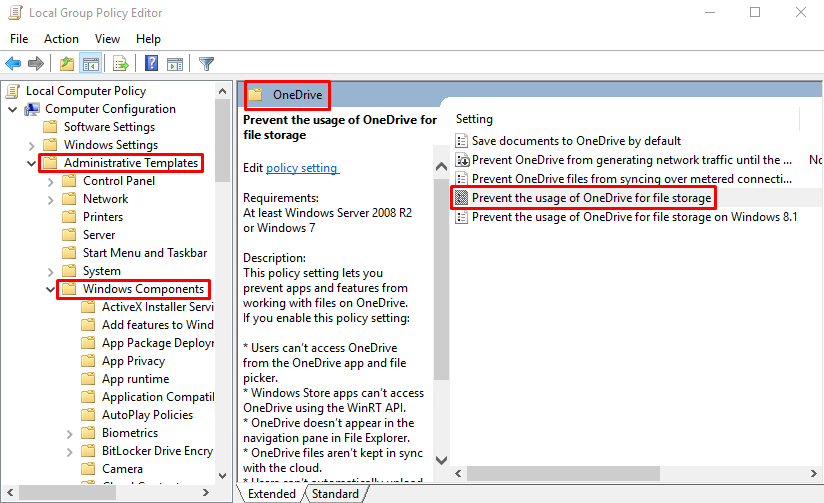Screen dimensions: 824x503
Task: Click the Filter funnel toolbar icon
Action: click(x=206, y=64)
